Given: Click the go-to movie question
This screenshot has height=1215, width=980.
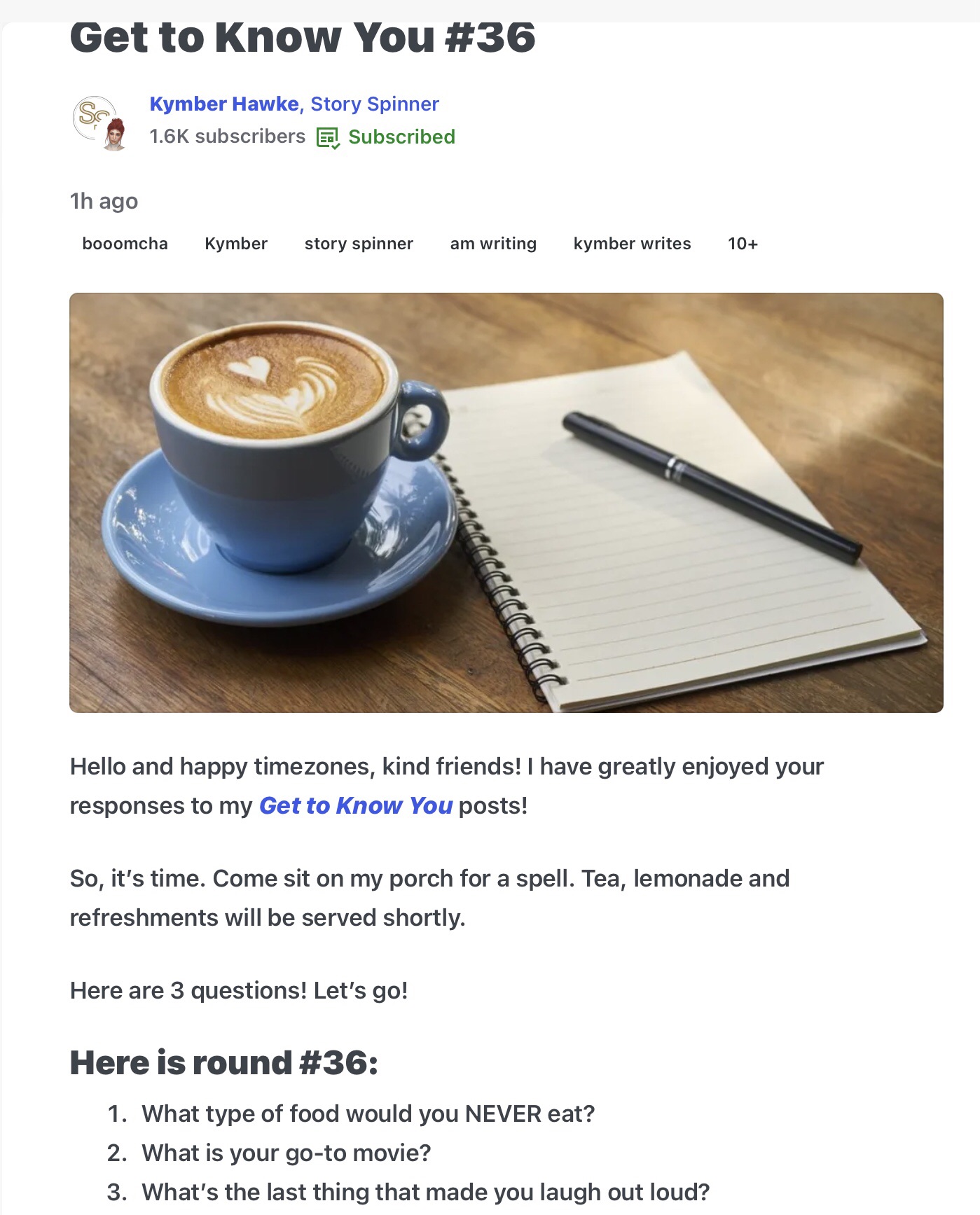Looking at the screenshot, I should point(286,1153).
